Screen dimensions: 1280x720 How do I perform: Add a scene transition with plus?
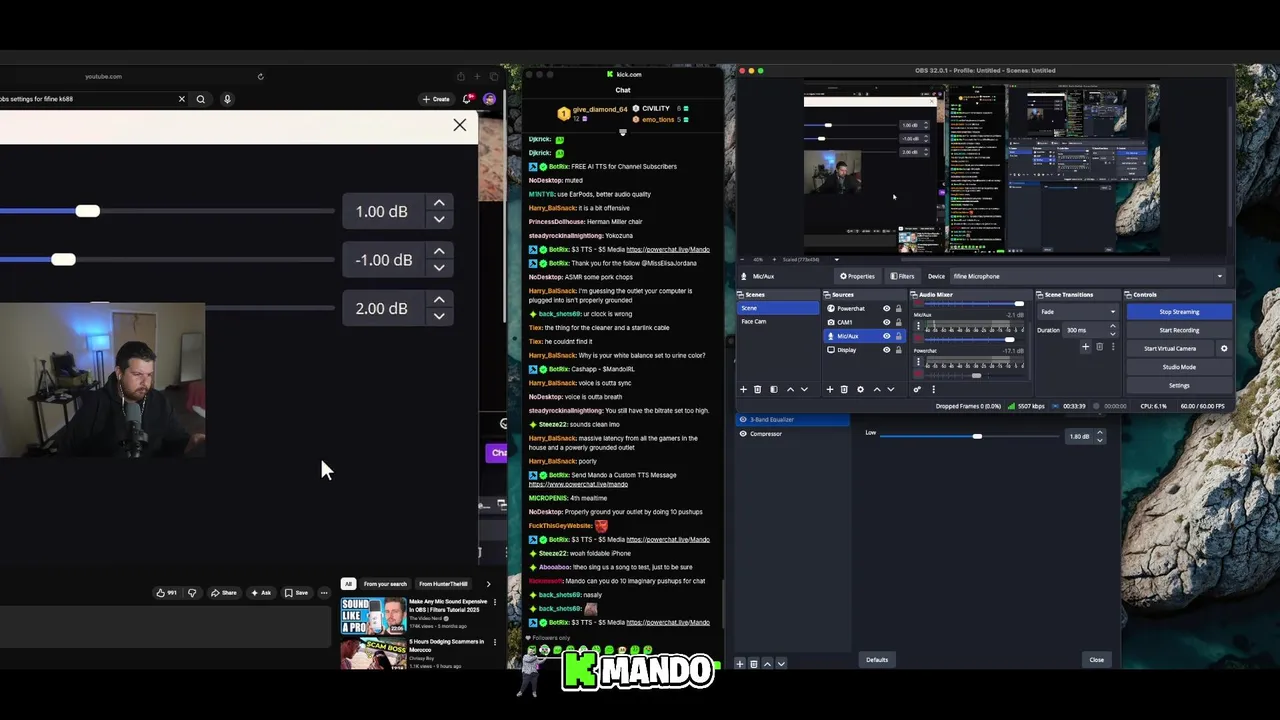tap(1085, 347)
